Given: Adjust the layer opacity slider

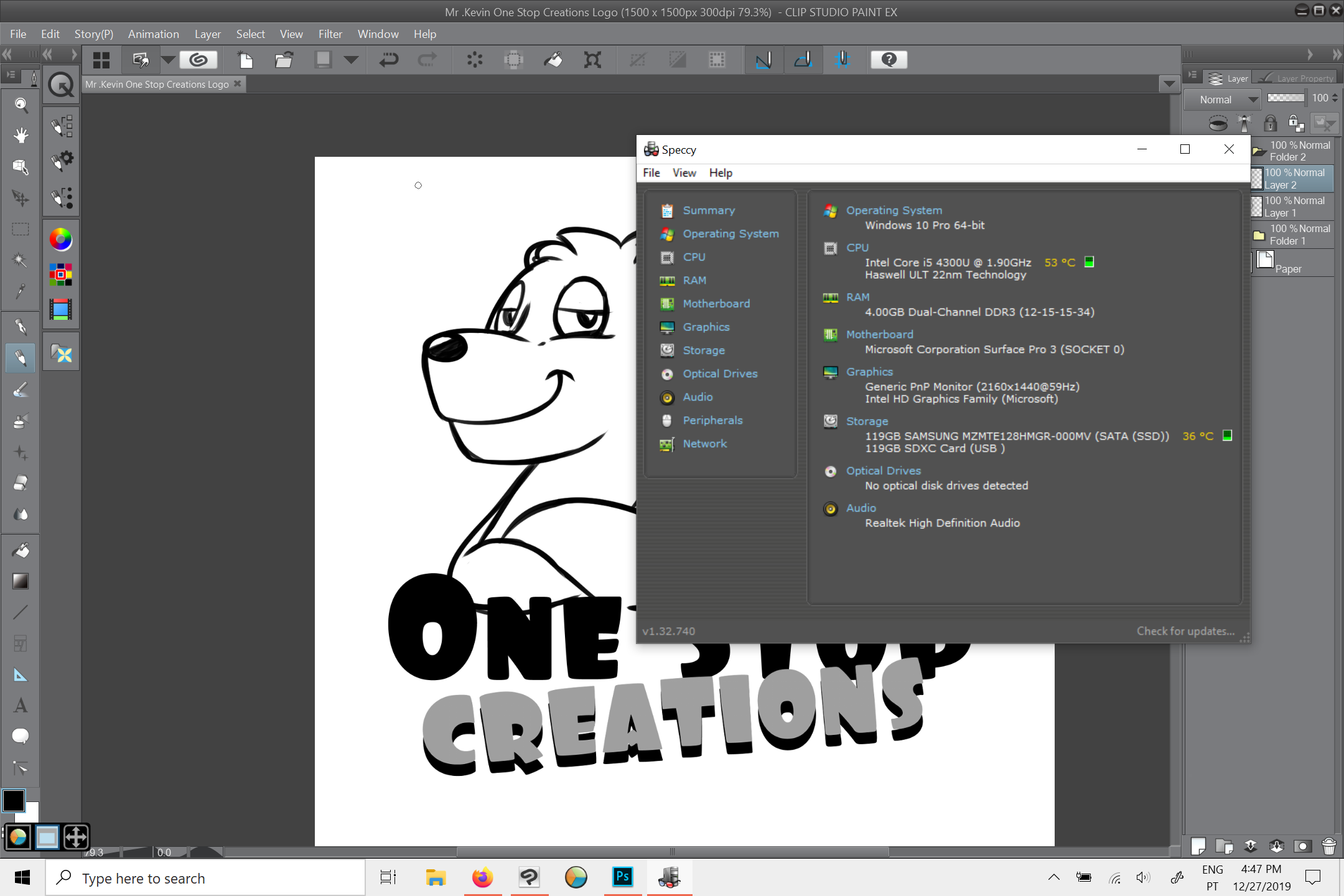Looking at the screenshot, I should [x=1286, y=98].
